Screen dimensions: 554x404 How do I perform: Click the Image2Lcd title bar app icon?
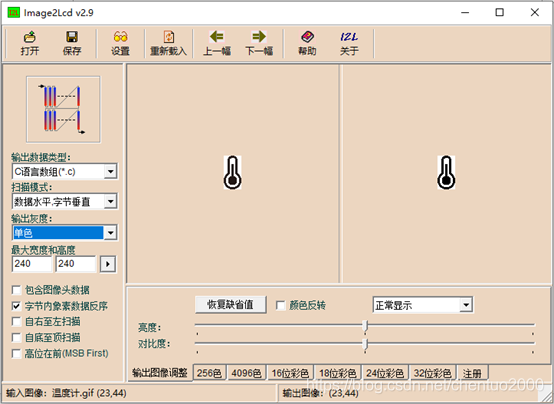pos(14,13)
